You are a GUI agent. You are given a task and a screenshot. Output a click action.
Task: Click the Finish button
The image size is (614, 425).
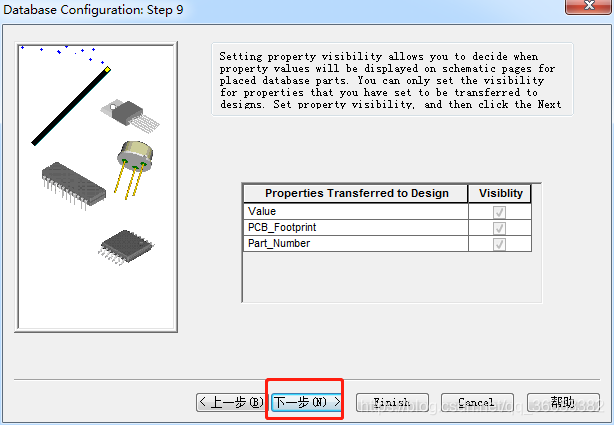point(392,402)
